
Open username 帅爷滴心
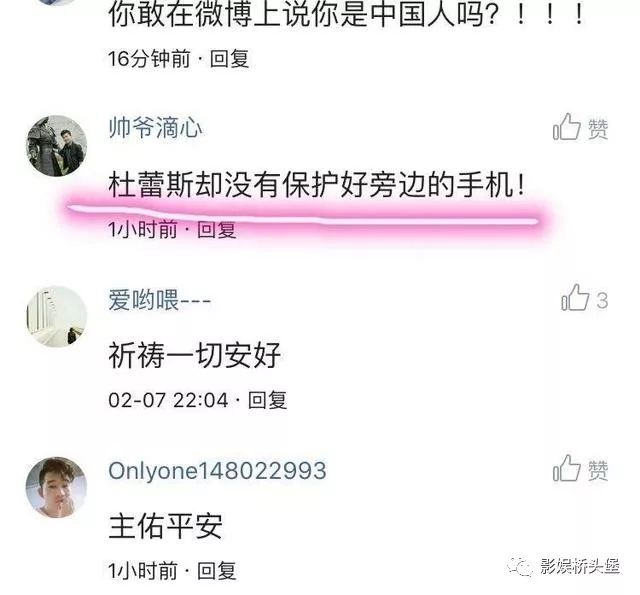[x=155, y=128]
